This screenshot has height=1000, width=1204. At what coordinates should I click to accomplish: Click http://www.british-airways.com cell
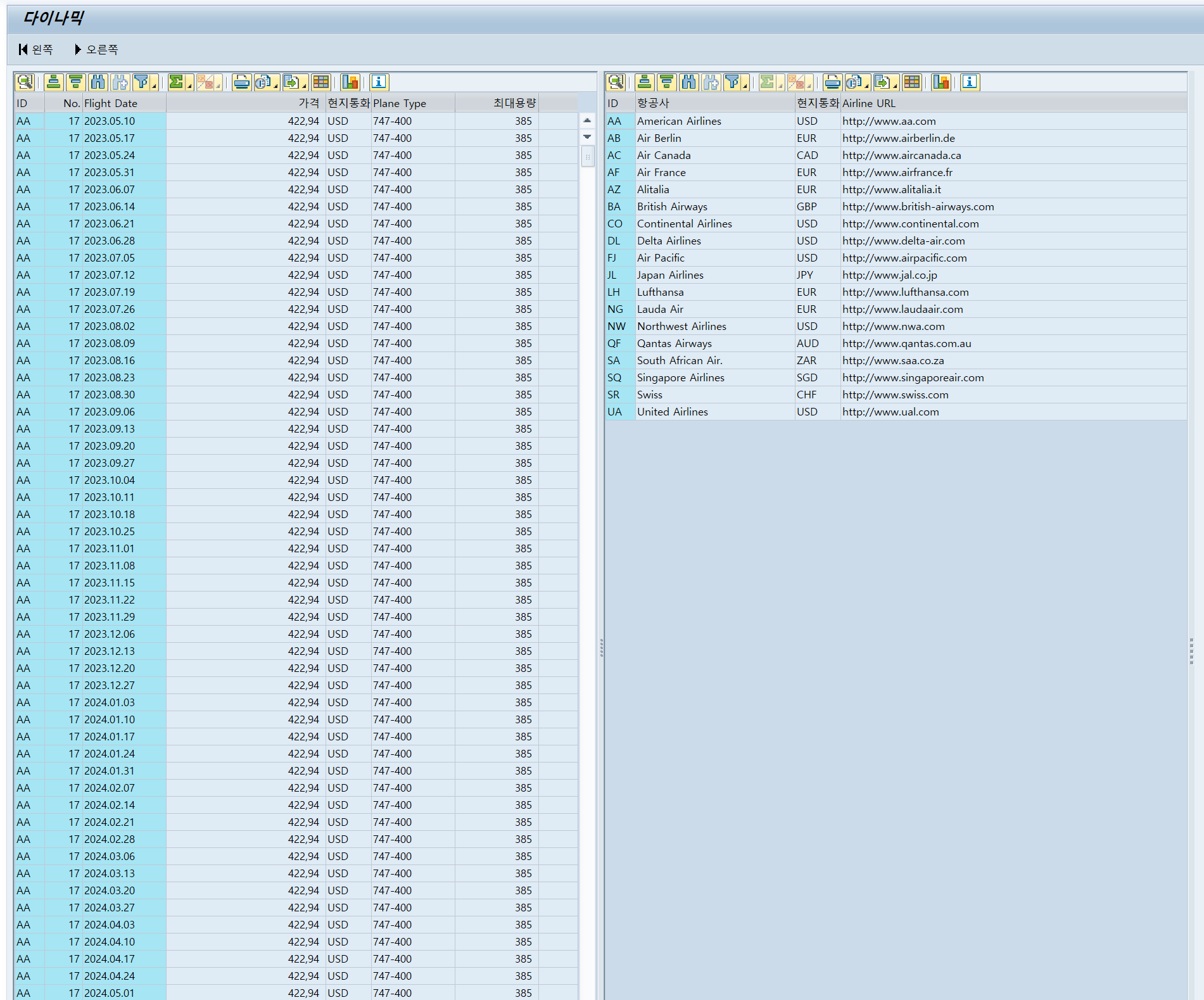1013,206
